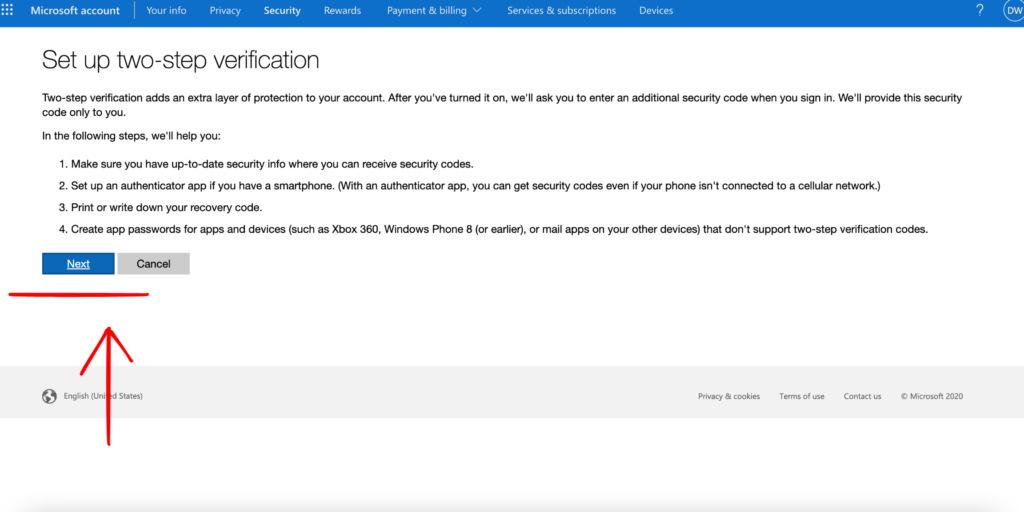Image resolution: width=1024 pixels, height=512 pixels.
Task: Navigate to the Devices tab
Action: tap(656, 11)
